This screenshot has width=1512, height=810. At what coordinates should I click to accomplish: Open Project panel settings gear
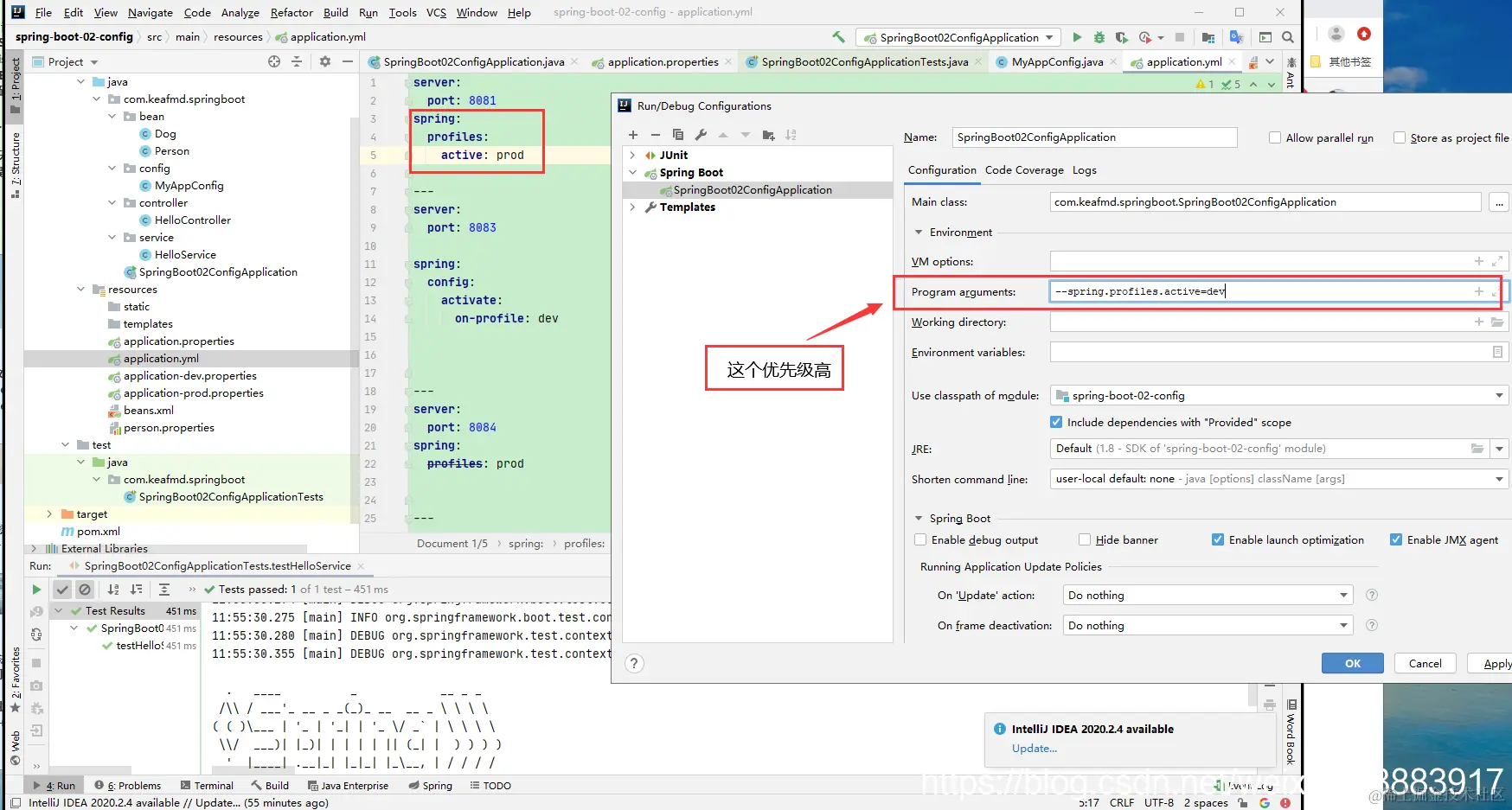325,61
